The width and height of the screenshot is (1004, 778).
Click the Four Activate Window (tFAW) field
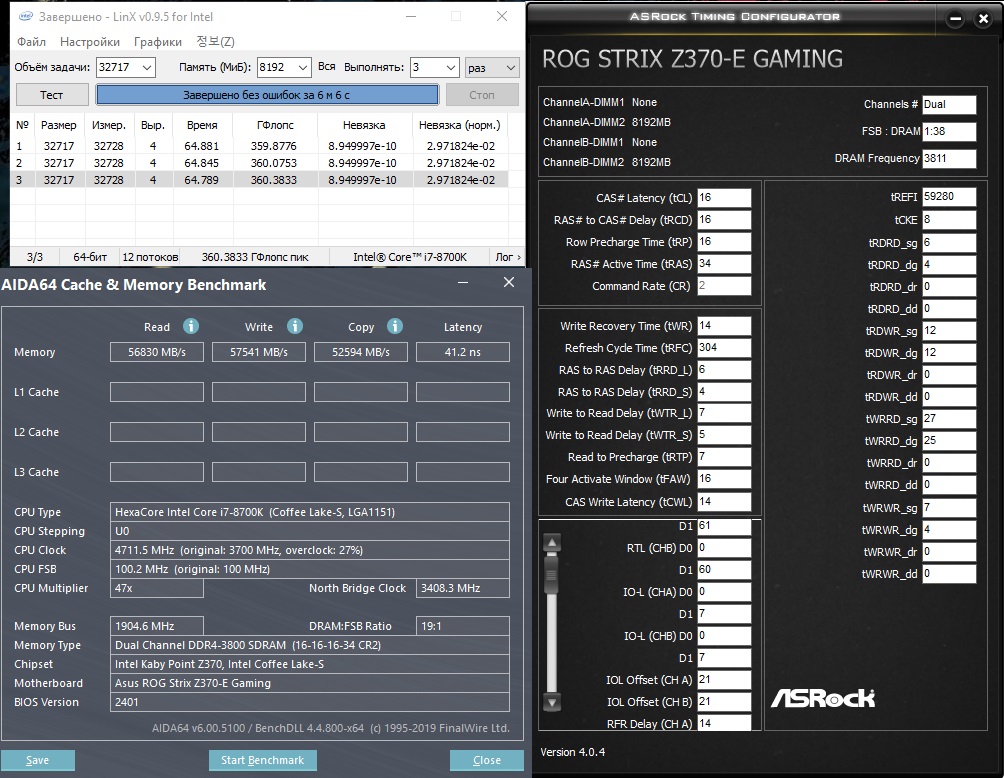(724, 479)
